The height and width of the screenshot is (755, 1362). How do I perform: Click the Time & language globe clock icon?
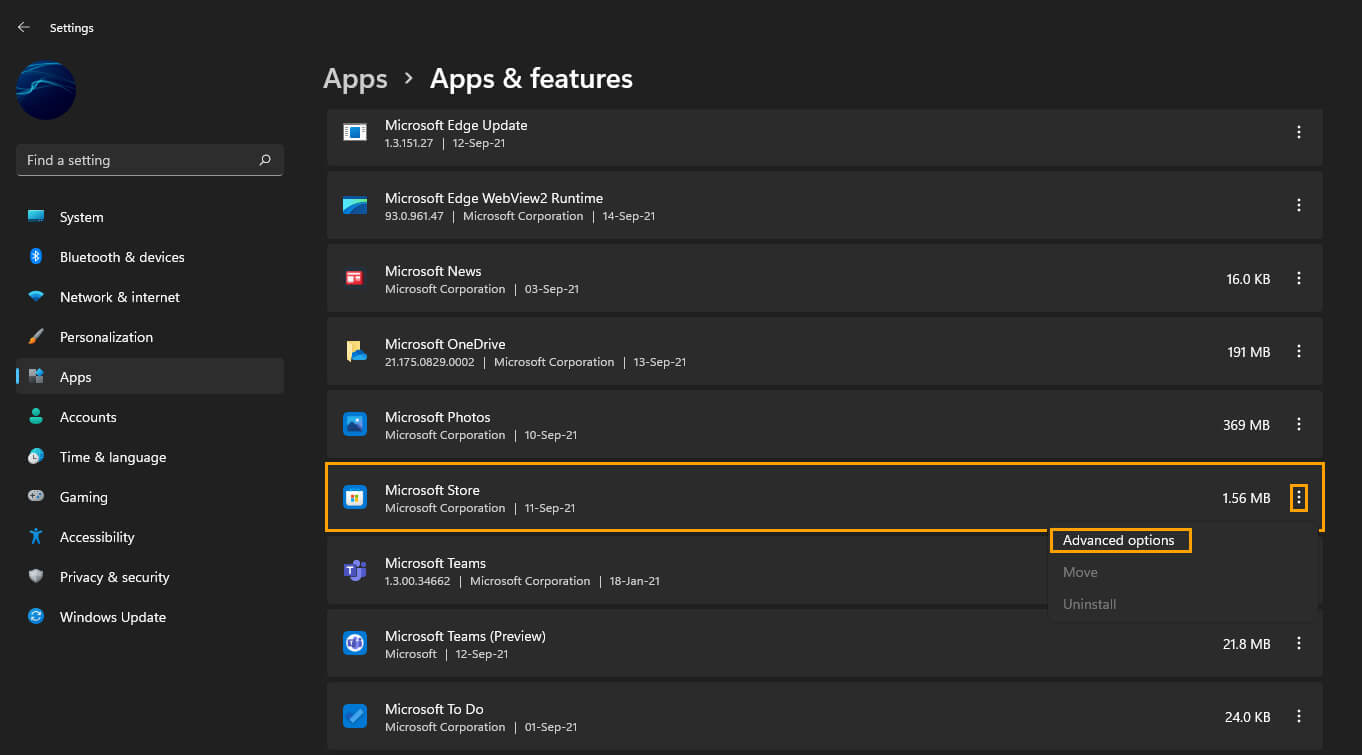point(36,457)
